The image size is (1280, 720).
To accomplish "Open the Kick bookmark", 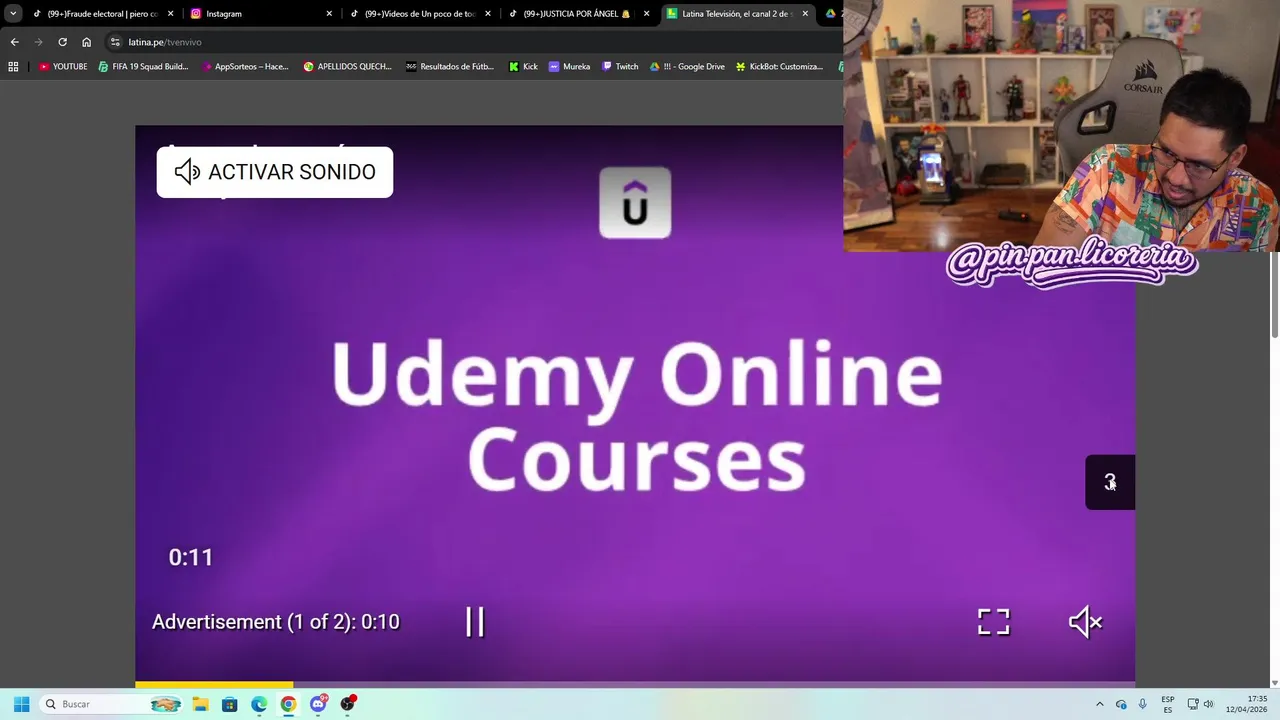I will pos(523,66).
